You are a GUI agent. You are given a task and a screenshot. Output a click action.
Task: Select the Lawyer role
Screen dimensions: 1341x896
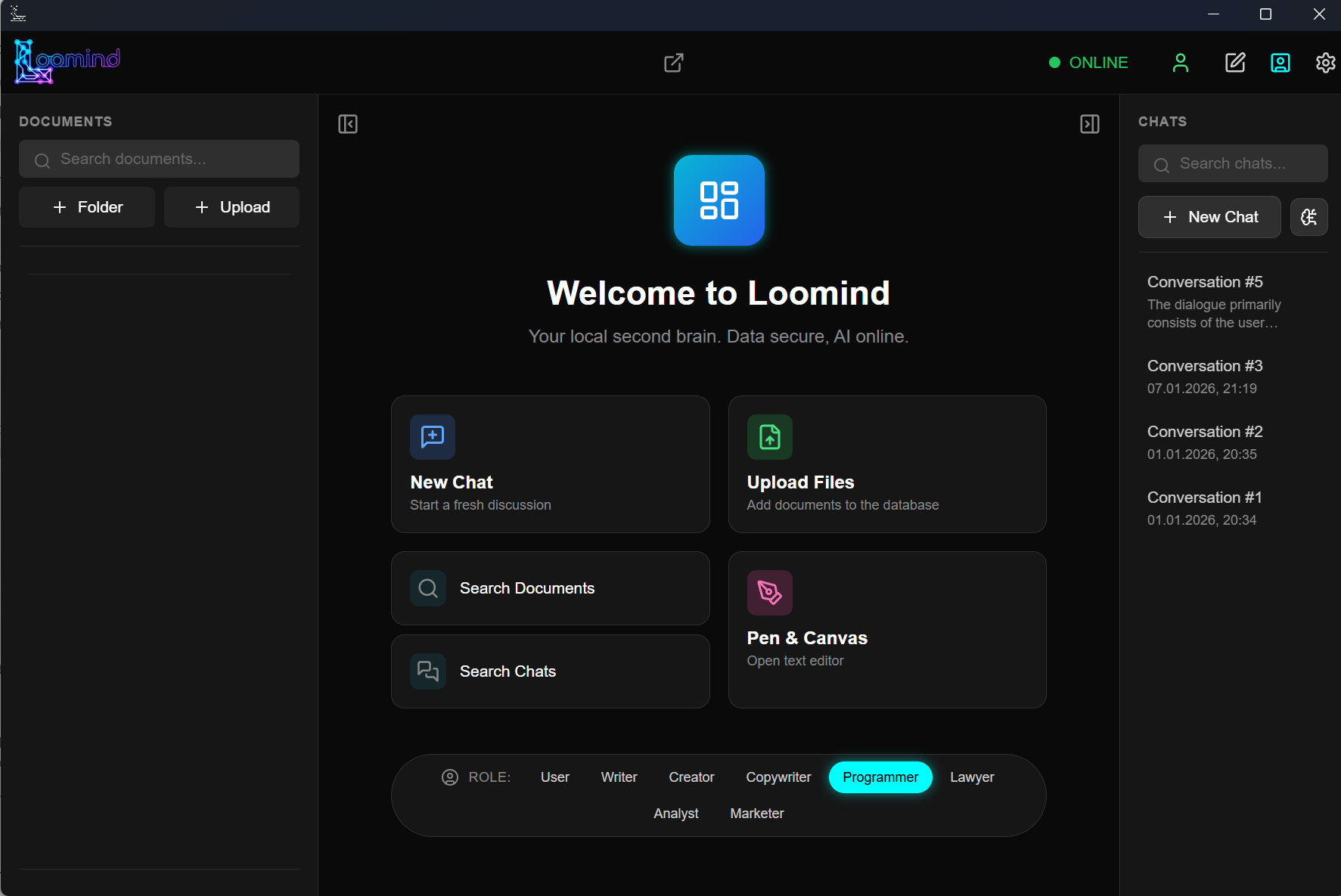973,777
